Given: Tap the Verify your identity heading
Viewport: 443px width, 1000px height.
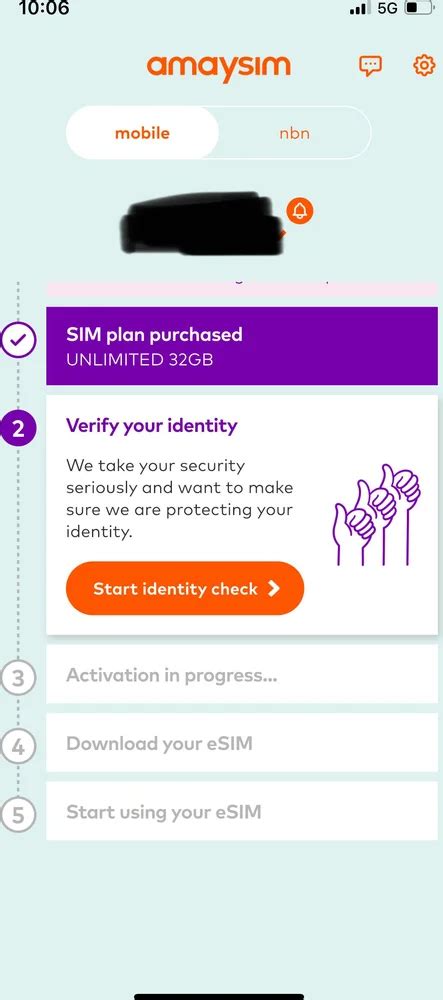Looking at the screenshot, I should (x=152, y=426).
